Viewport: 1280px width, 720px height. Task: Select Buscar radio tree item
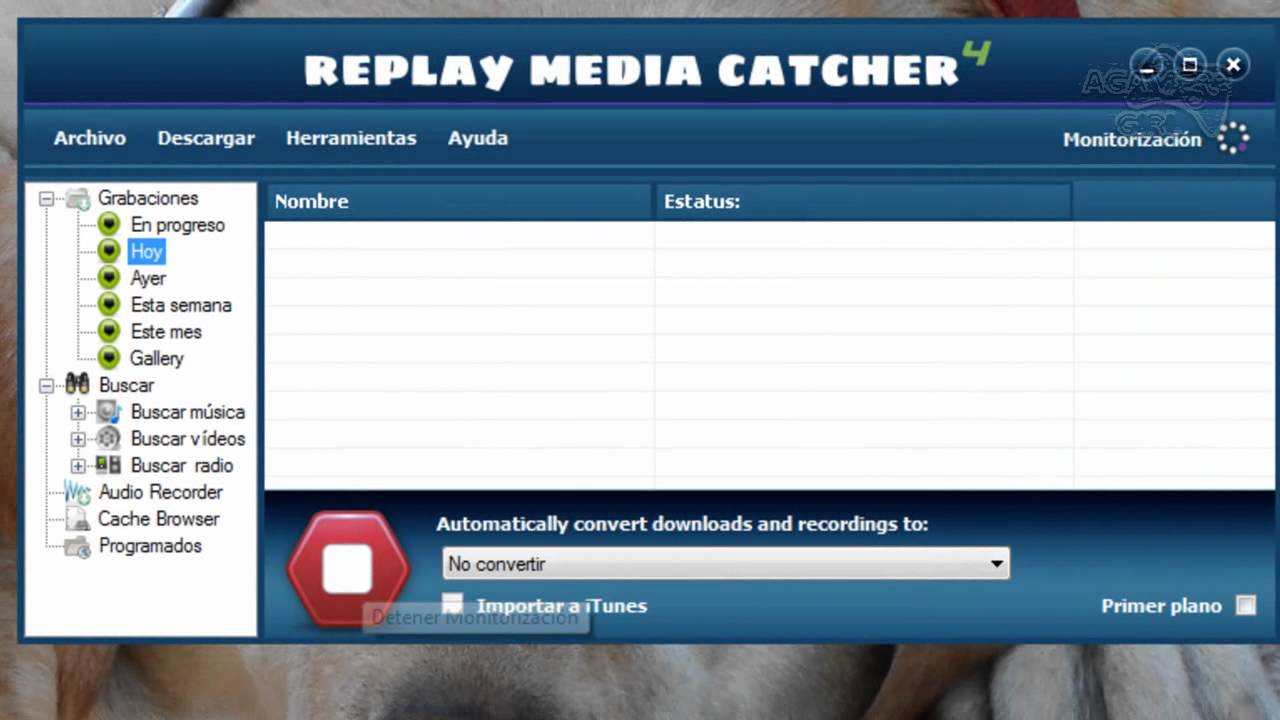click(x=181, y=465)
